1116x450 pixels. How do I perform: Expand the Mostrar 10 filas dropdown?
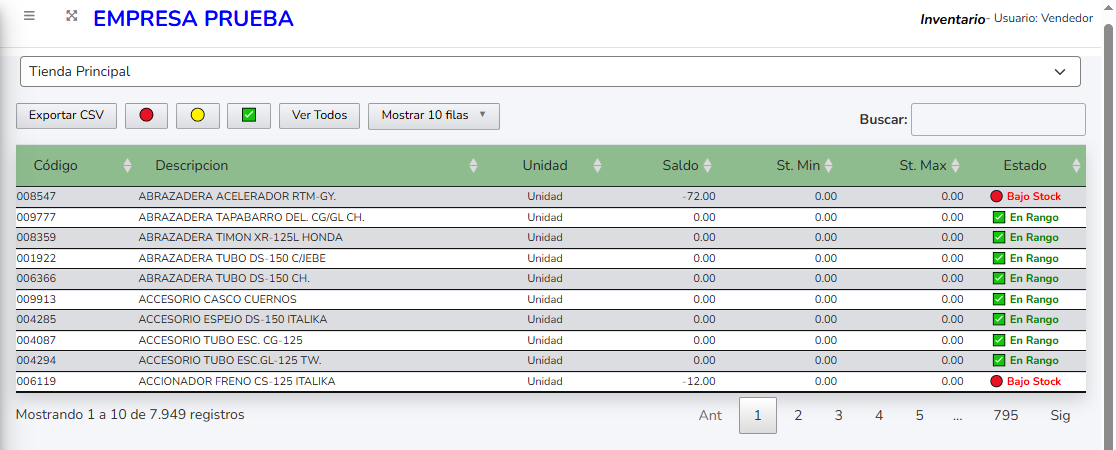pos(433,116)
